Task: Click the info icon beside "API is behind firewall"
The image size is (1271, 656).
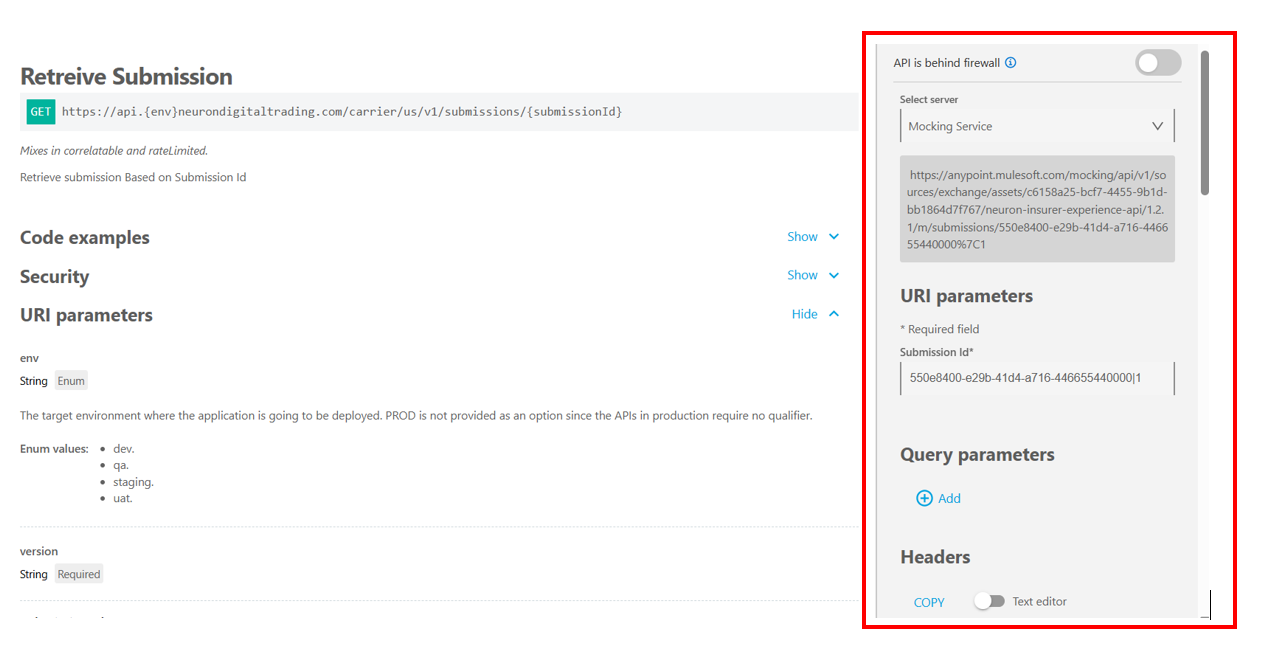Action: (x=1011, y=62)
